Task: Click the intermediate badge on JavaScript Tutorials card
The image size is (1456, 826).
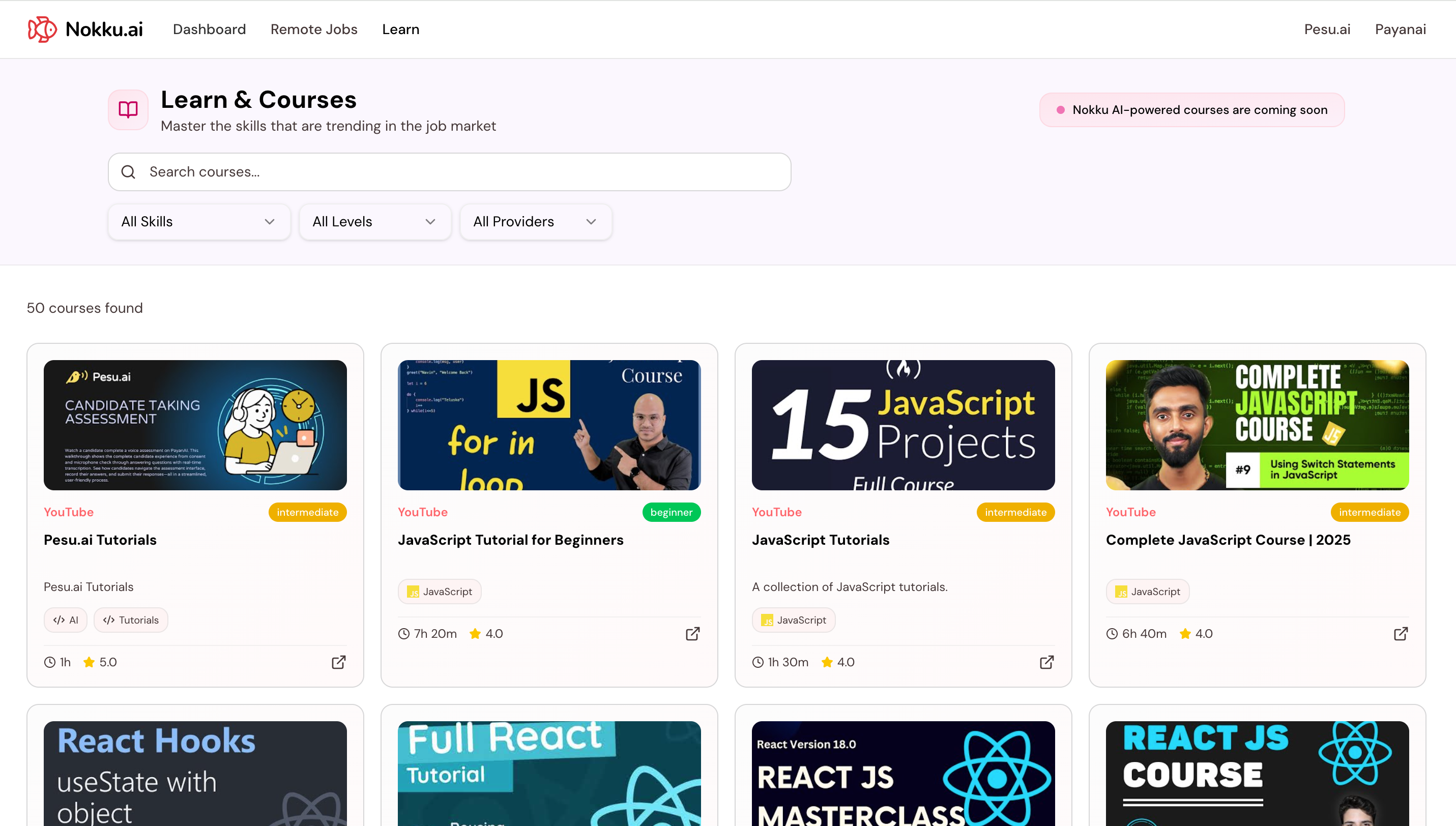Action: [1015, 512]
